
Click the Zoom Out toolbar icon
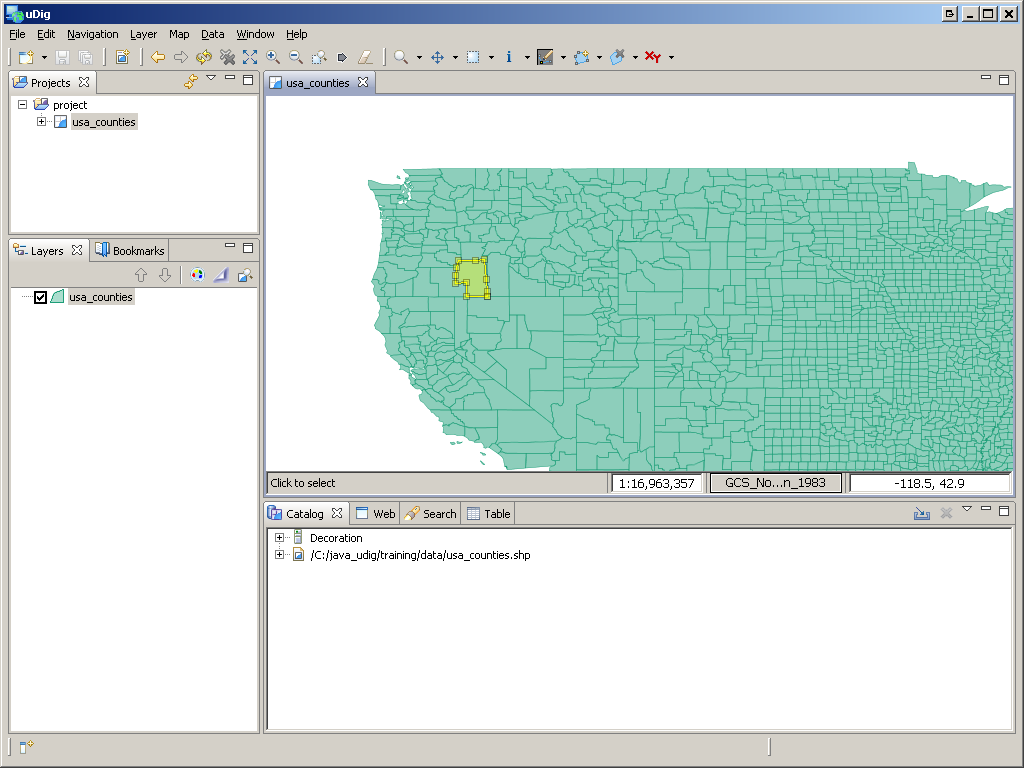[296, 57]
